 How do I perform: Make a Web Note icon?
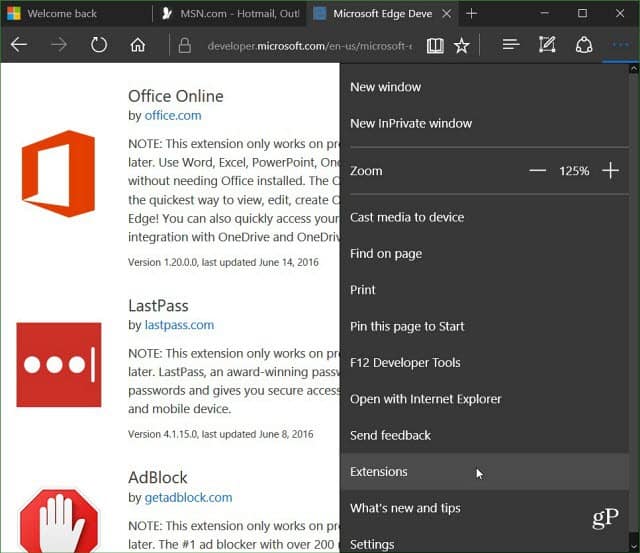tap(547, 44)
